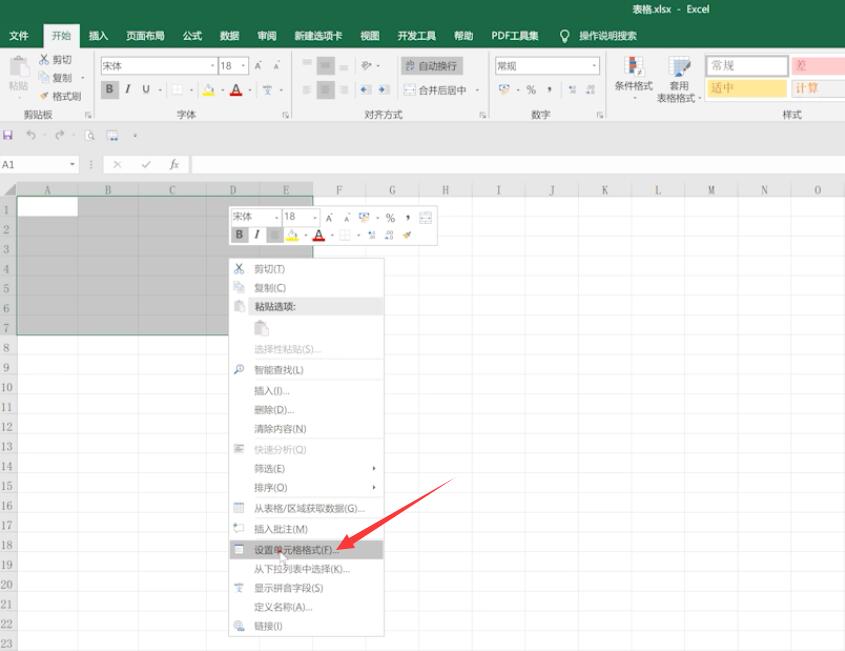Click the Paste clipboard icon in ribbon
The image size is (845, 651).
pos(19,68)
